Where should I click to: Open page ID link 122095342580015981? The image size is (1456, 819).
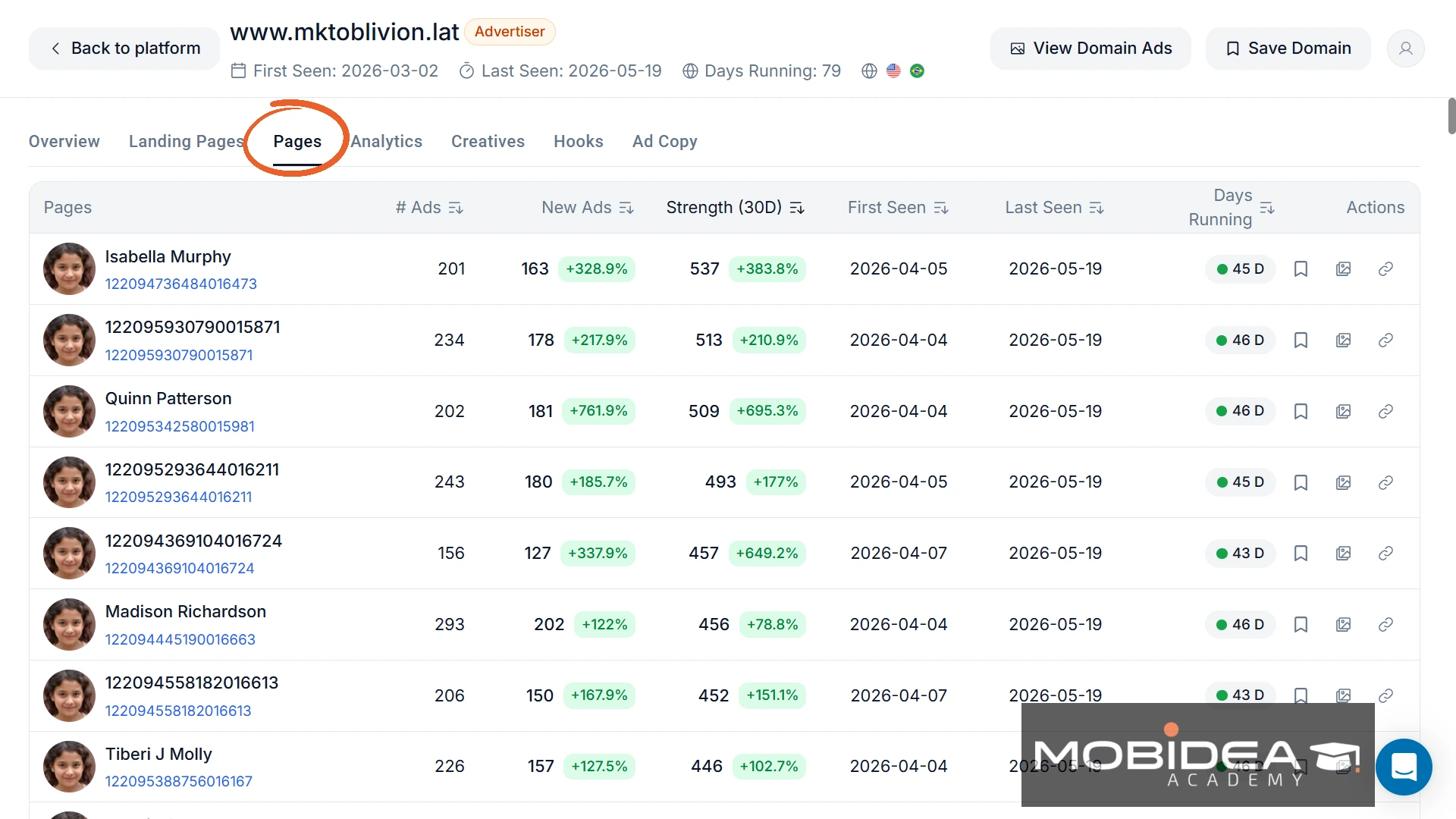point(180,427)
